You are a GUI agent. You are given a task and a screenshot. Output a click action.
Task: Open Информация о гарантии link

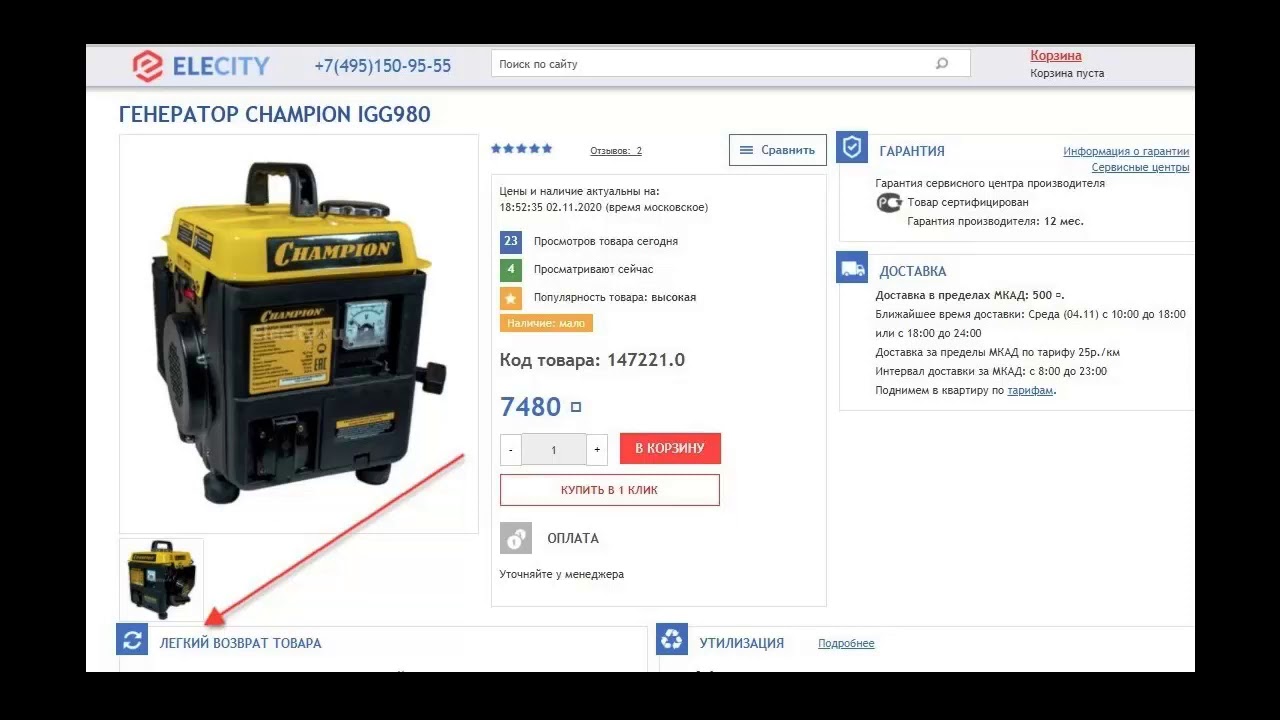click(x=1126, y=152)
